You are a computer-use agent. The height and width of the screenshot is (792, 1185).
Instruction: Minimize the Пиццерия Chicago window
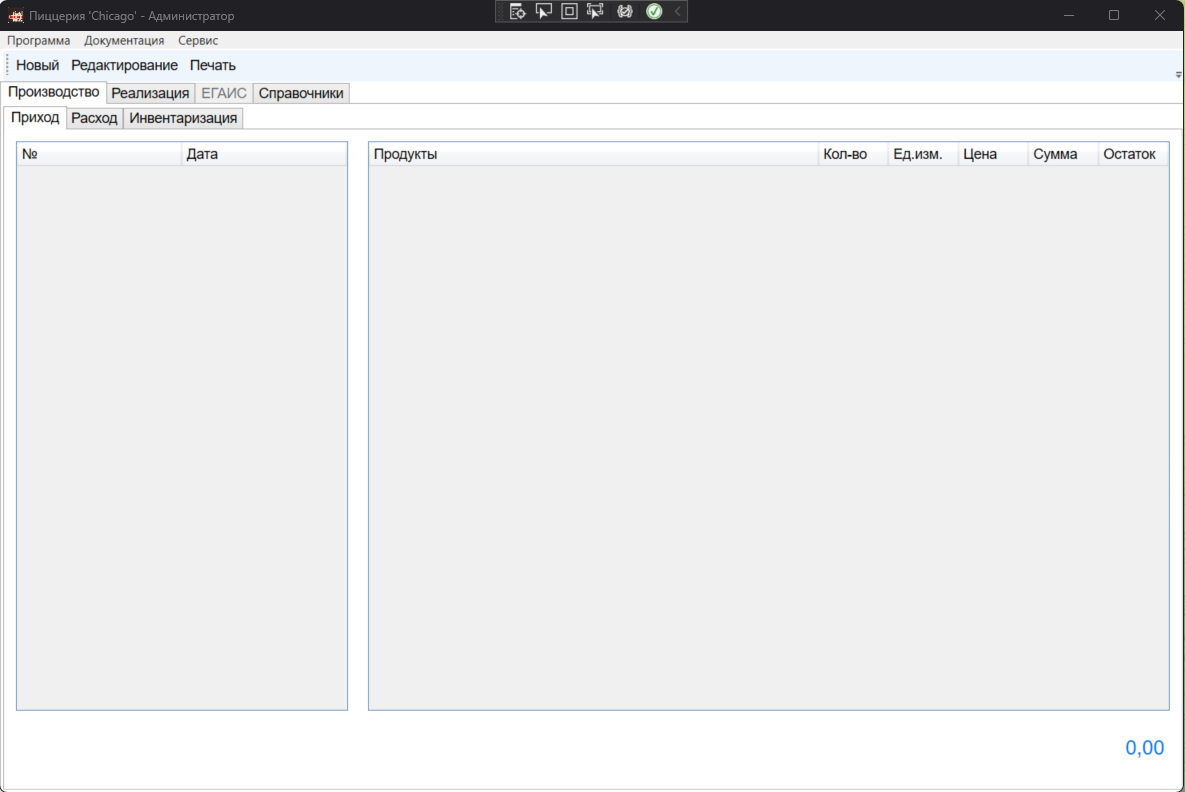1069,15
